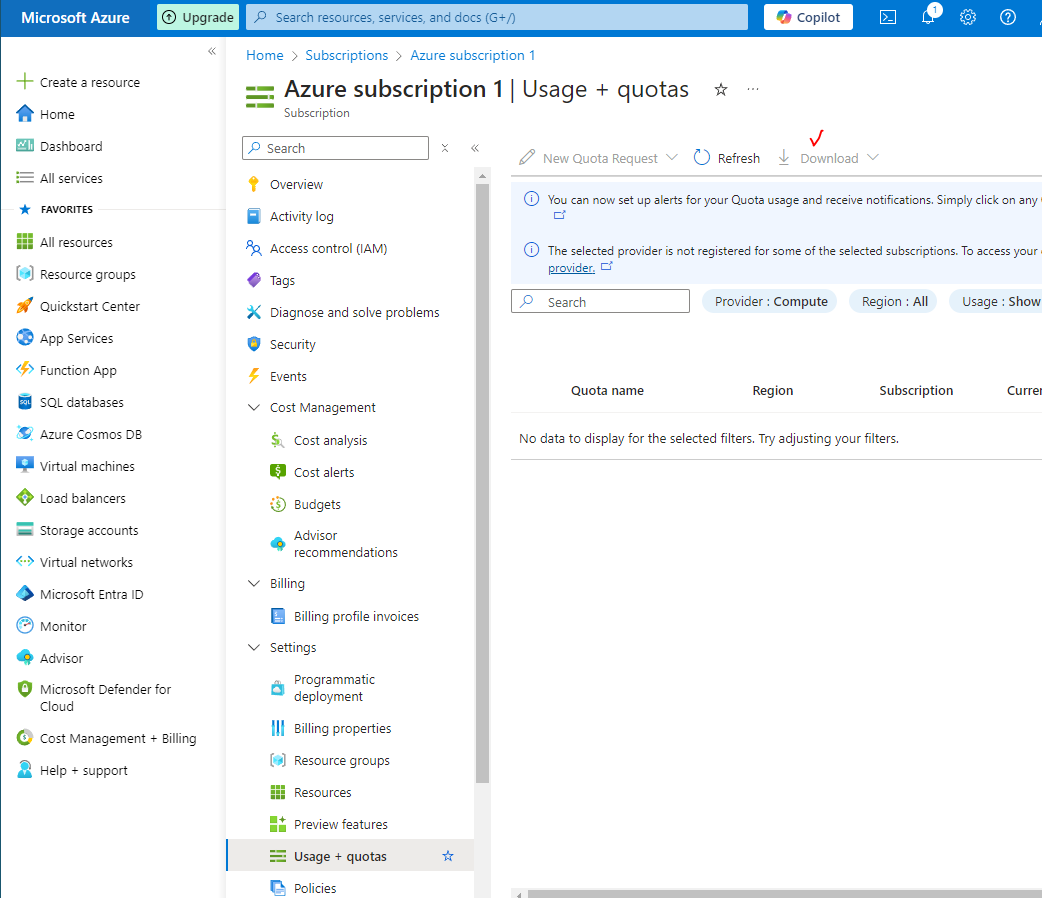Open Resource groups in left sidebar favorites
Viewport: 1042px width, 898px height.
pyautogui.click(x=88, y=275)
